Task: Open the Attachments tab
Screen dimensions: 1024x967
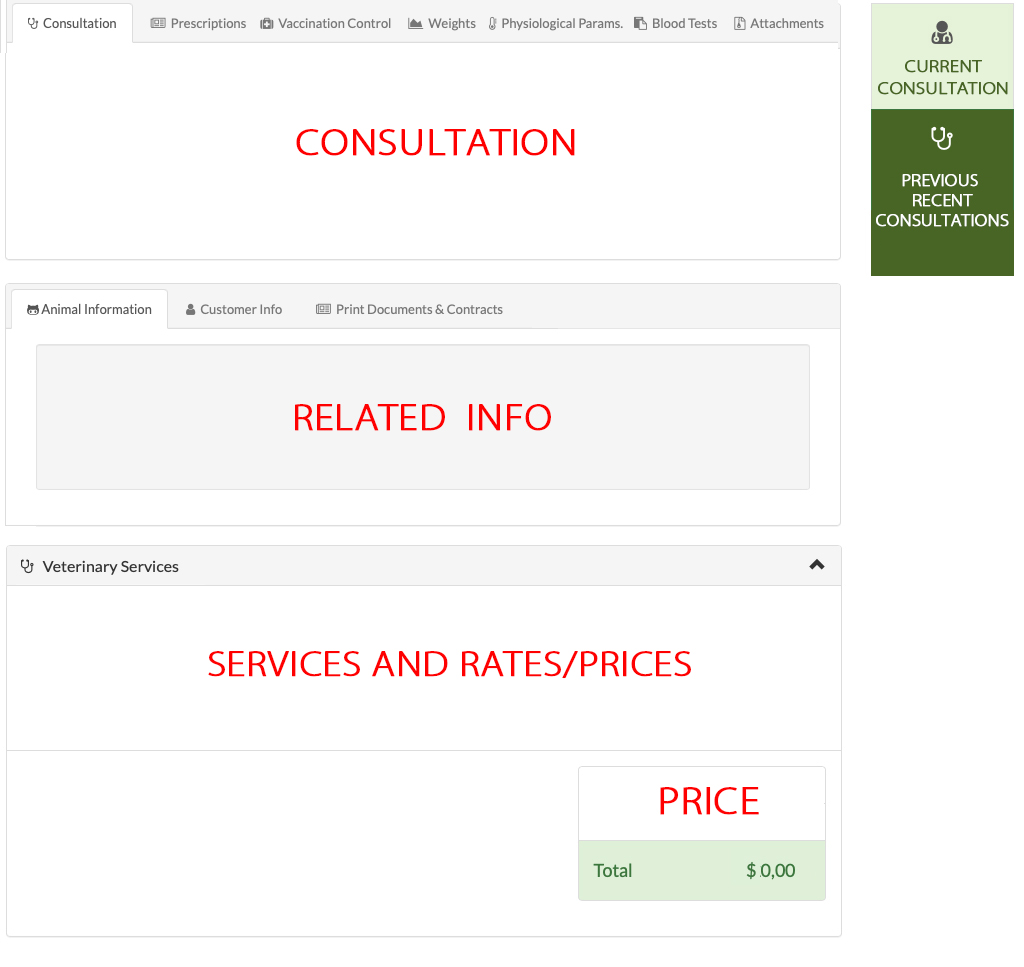Action: click(x=778, y=24)
